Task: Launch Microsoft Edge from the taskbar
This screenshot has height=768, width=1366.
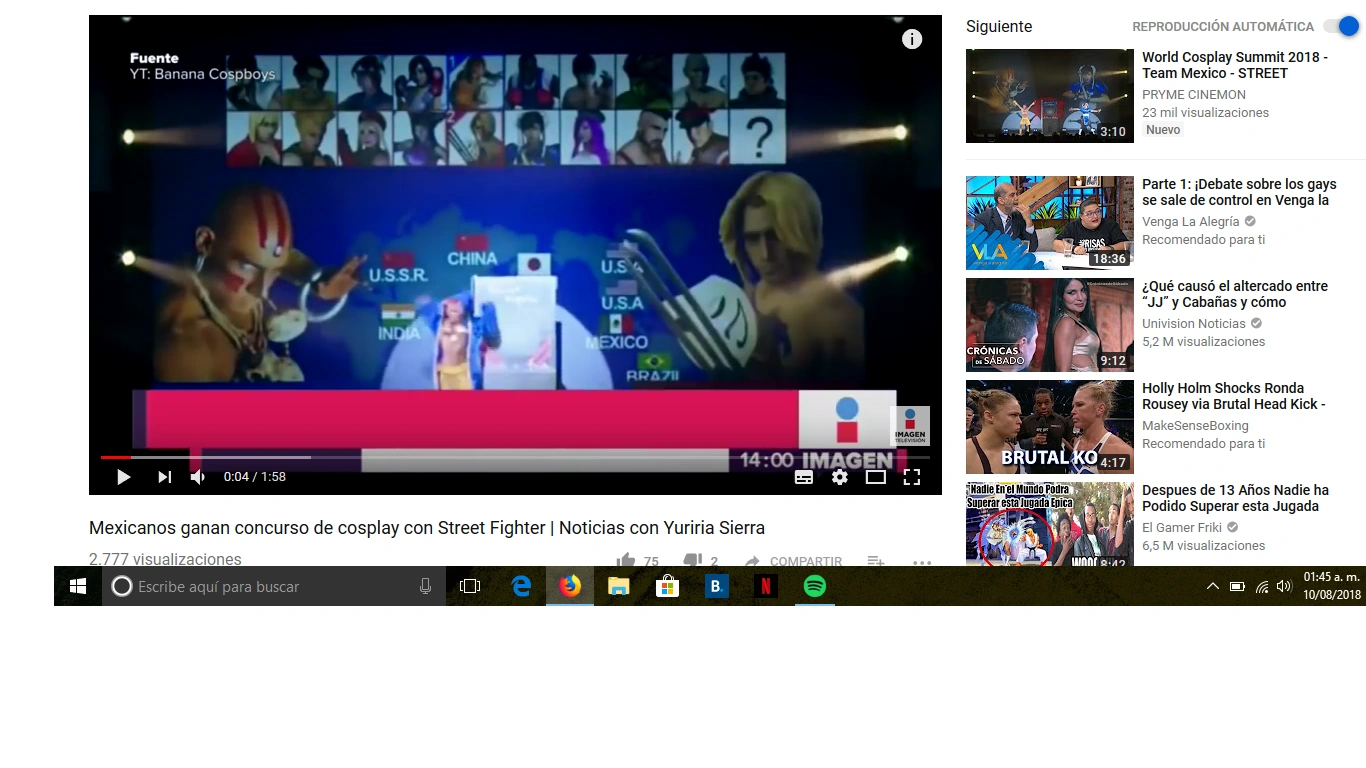Action: pyautogui.click(x=521, y=586)
